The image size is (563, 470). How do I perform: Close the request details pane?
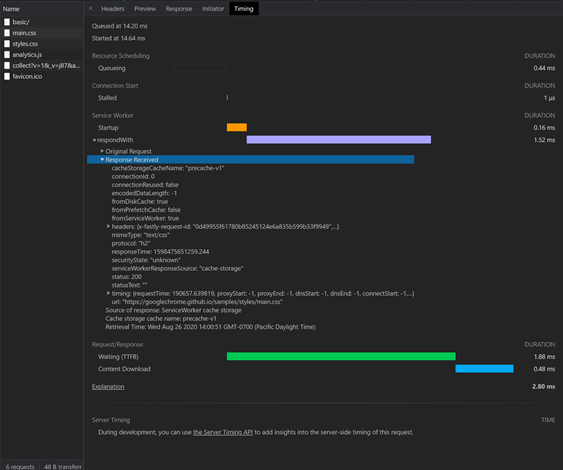click(x=90, y=8)
